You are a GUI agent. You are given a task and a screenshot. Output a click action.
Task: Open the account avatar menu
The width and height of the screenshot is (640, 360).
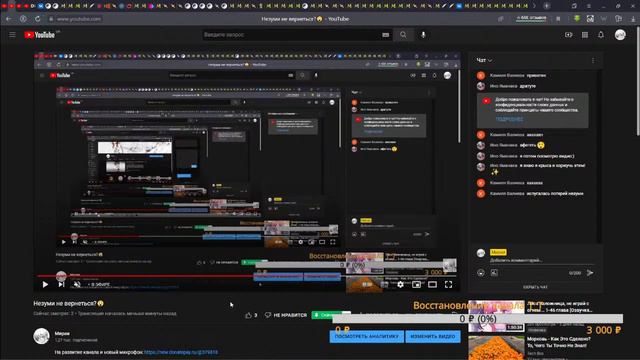click(620, 35)
